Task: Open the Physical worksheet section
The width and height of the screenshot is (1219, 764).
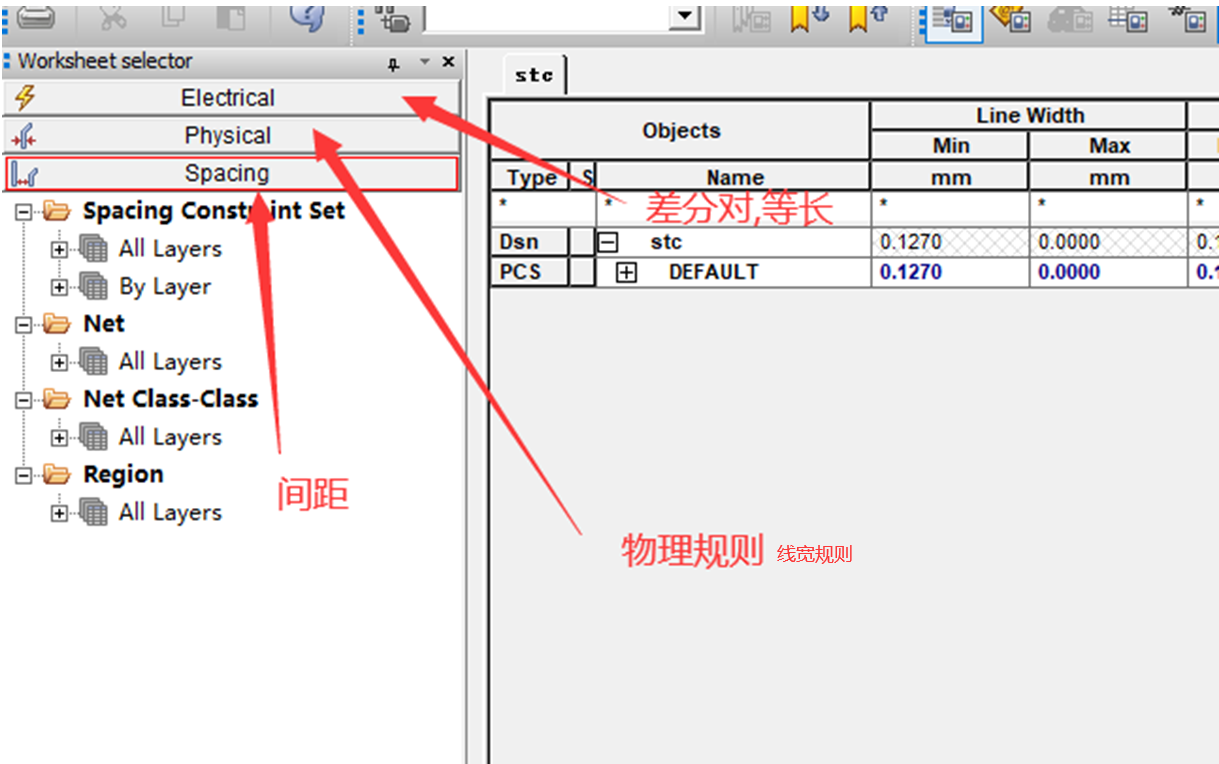Action: [x=228, y=136]
